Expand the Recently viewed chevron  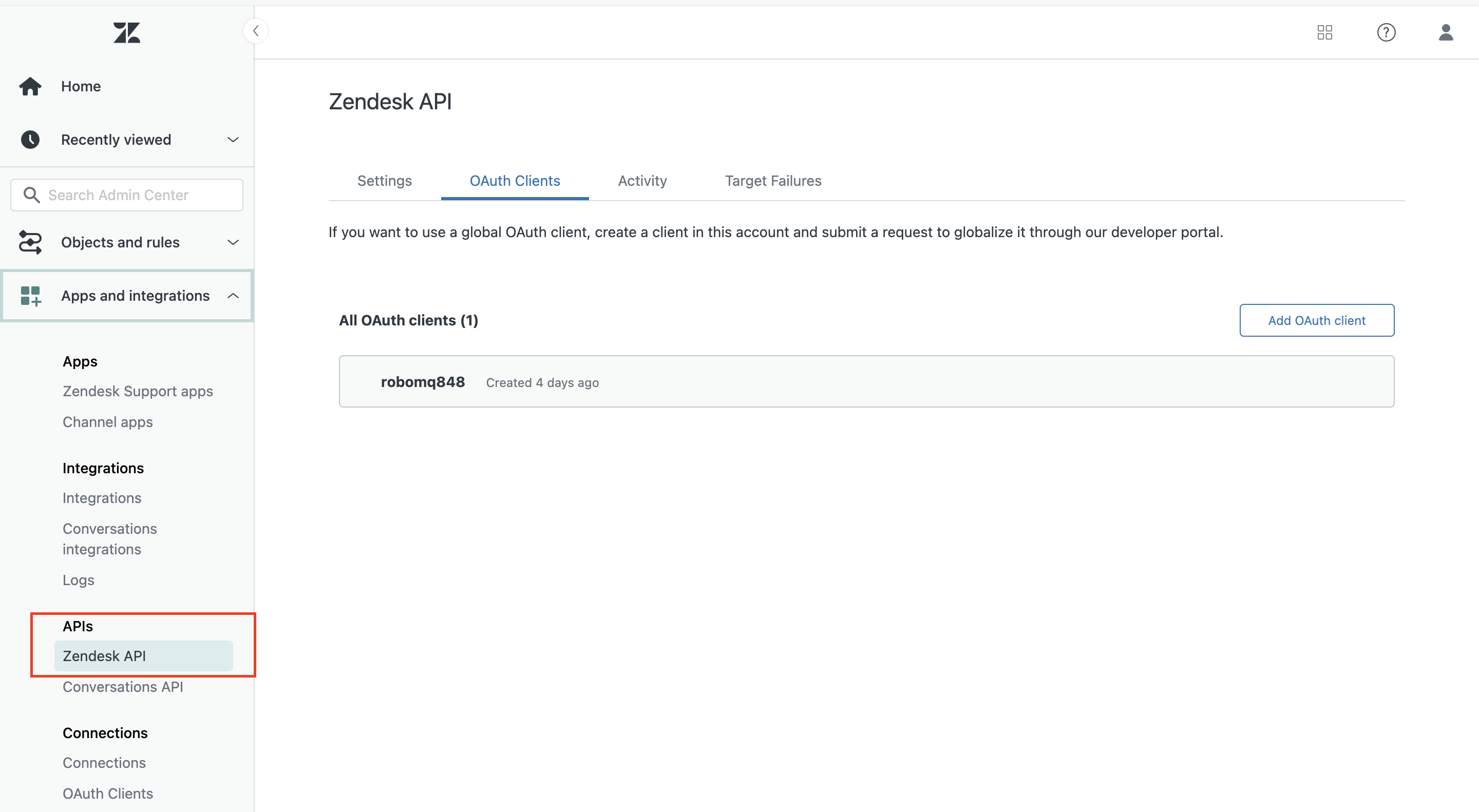tap(233, 140)
